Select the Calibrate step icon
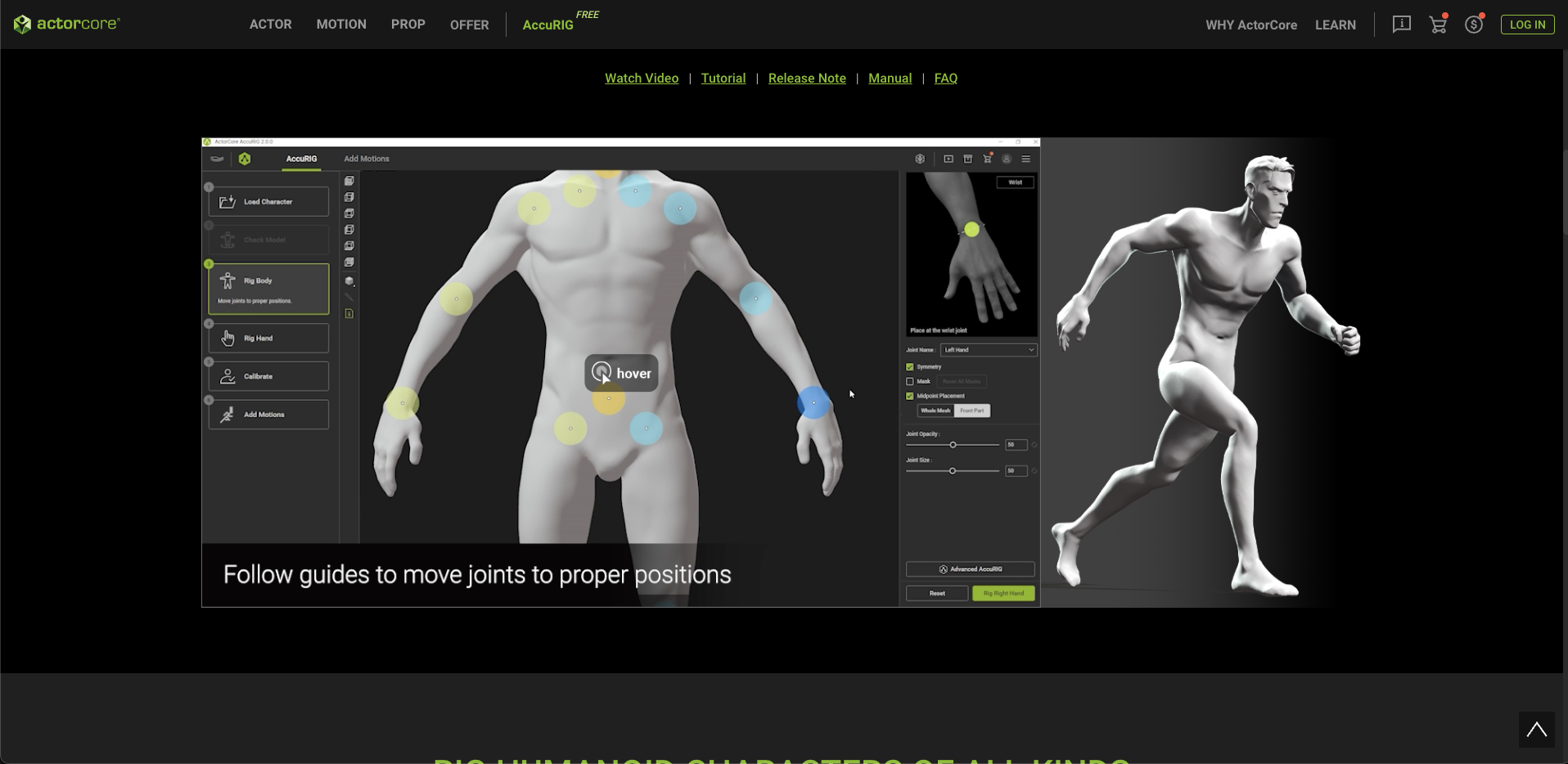This screenshot has width=1568, height=764. tap(228, 376)
